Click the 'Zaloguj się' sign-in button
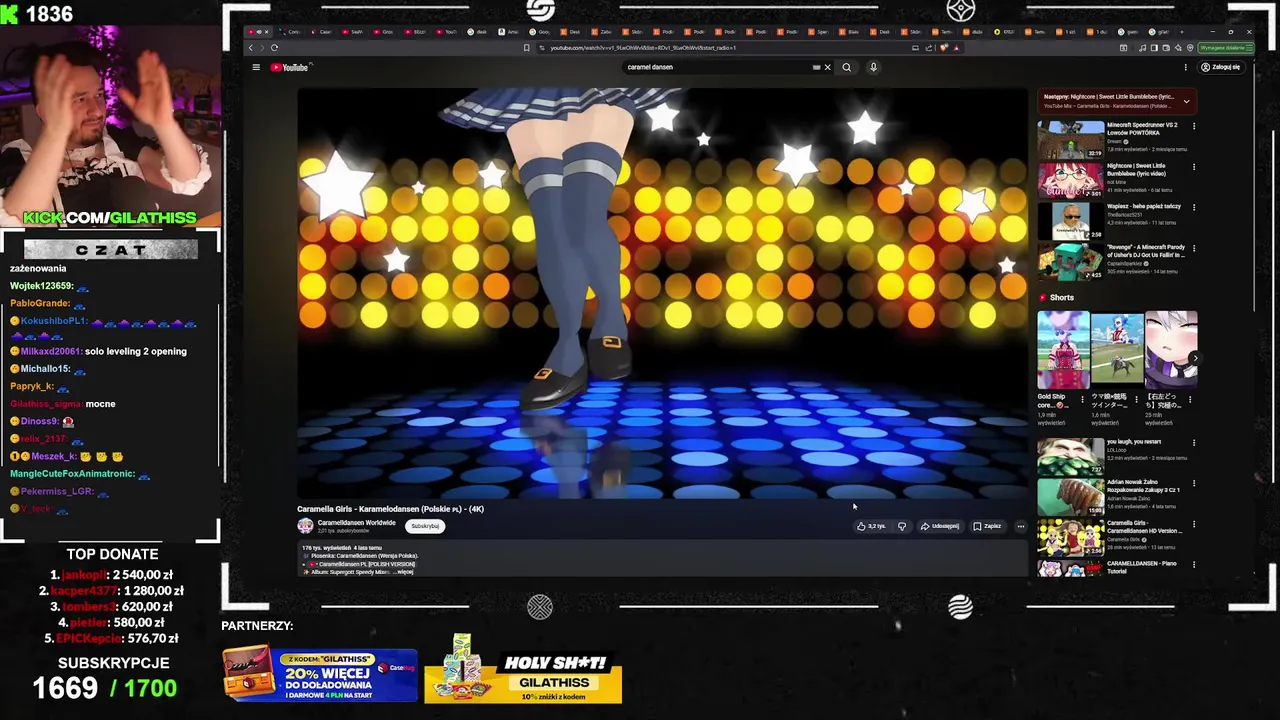Viewport: 1280px width, 720px height. tap(1220, 67)
